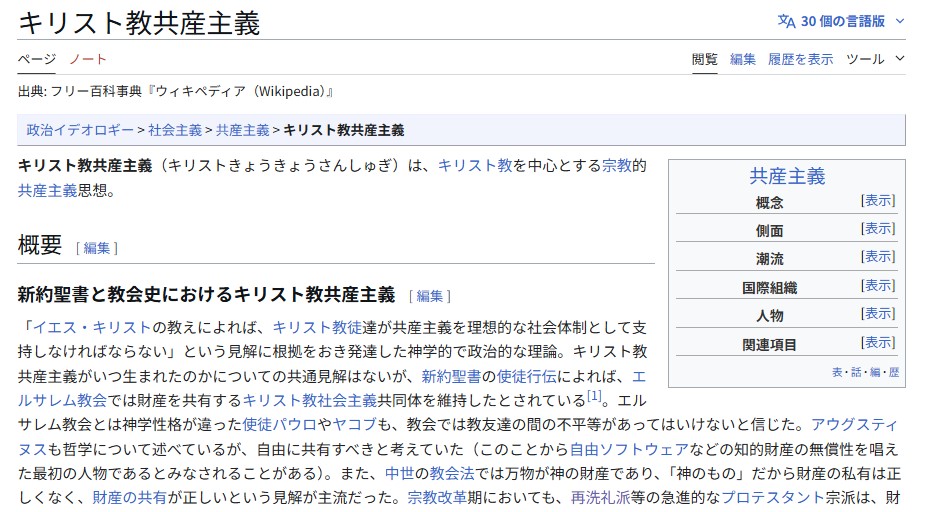Go to 政治イデオロギー breadcrumb link
Screen dimensions: 939x512
tap(80, 130)
